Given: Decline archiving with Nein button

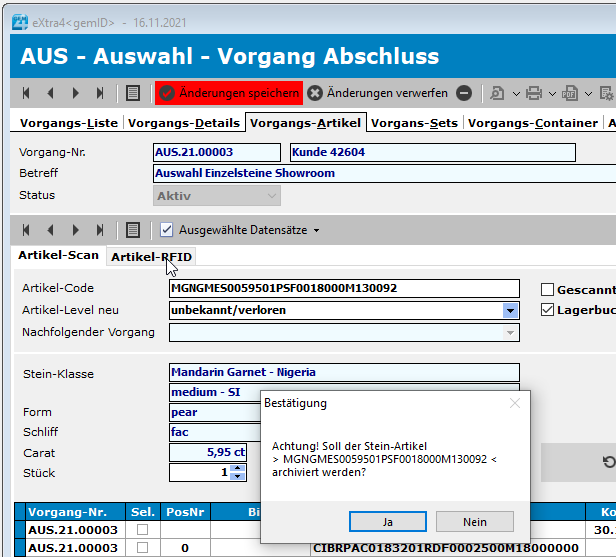Looking at the screenshot, I should pos(475,522).
